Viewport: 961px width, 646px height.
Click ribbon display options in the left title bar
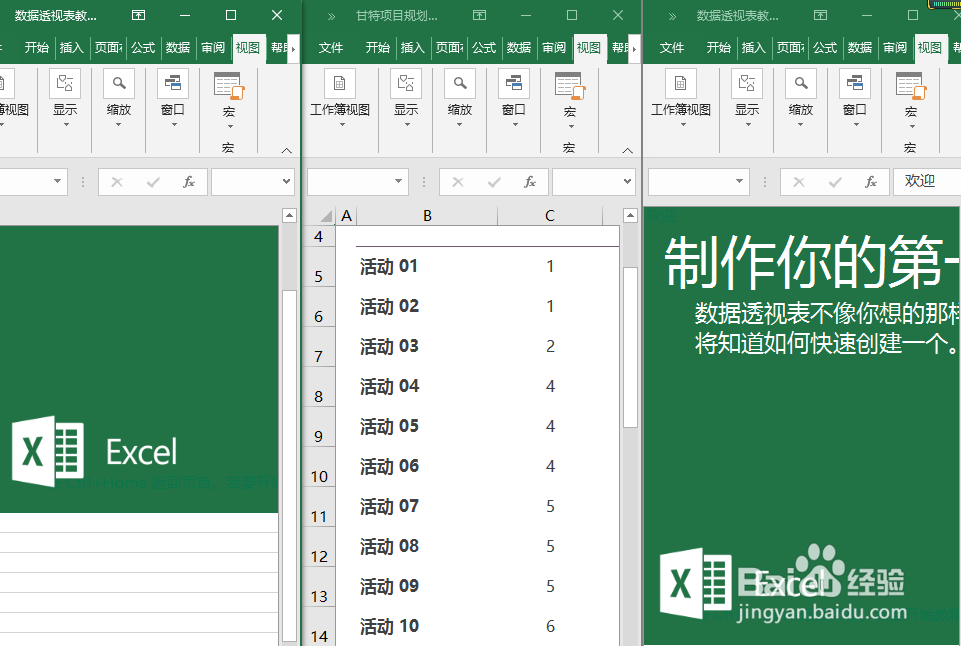[x=139, y=15]
